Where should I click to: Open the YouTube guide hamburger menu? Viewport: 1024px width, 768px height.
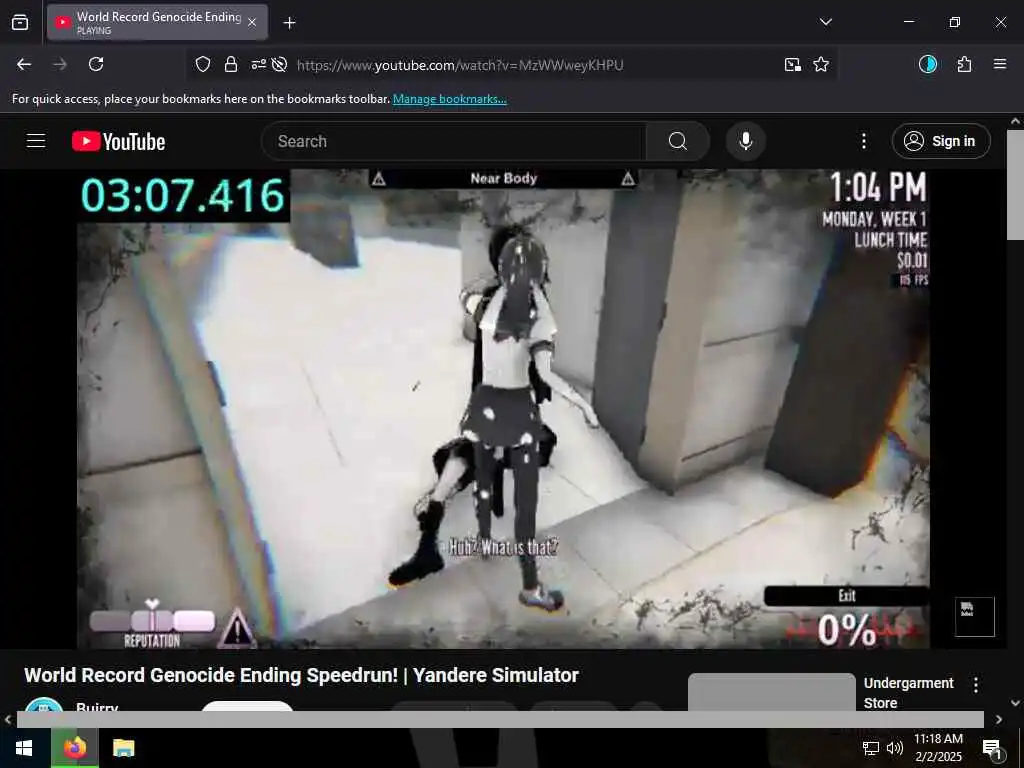[x=36, y=141]
